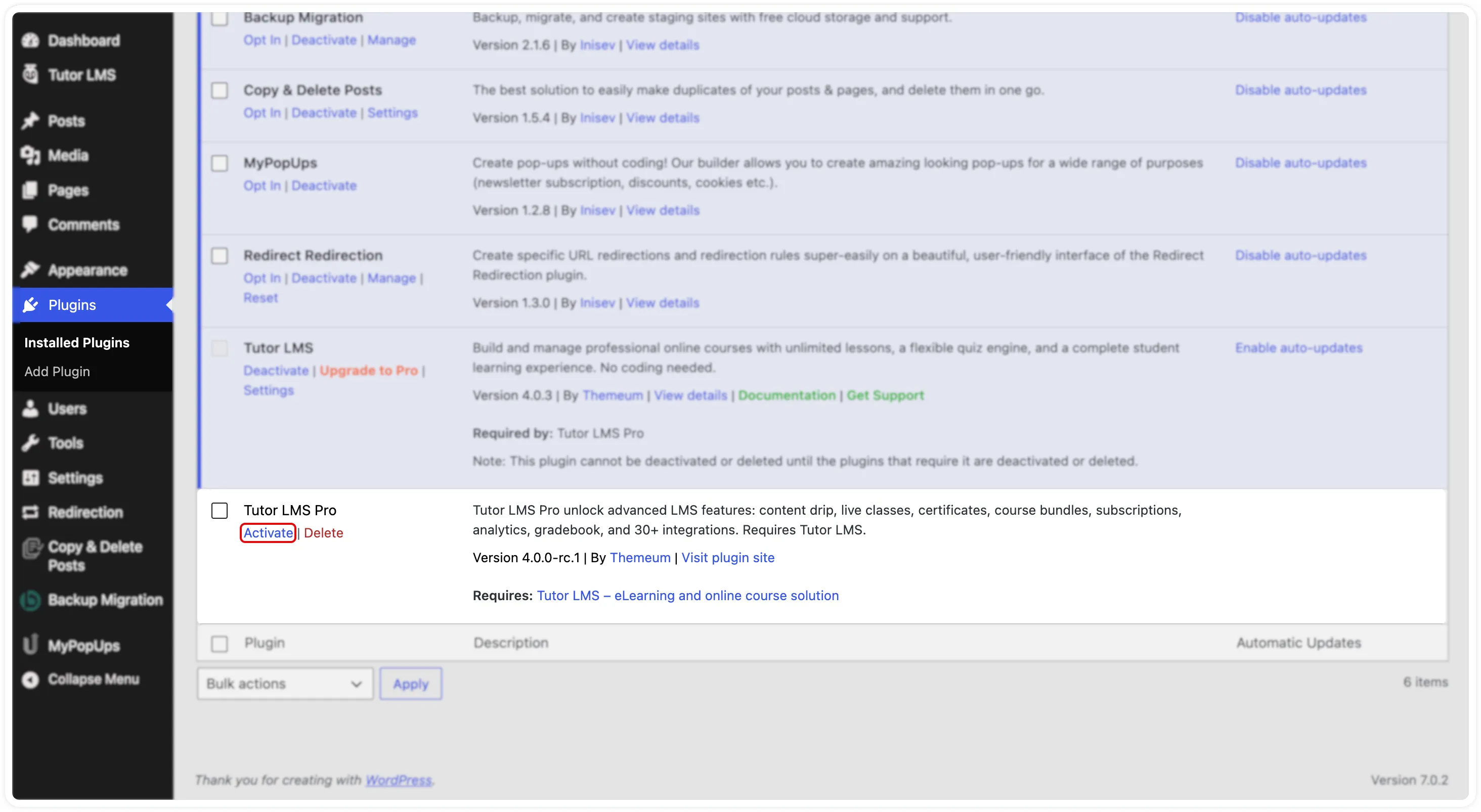The width and height of the screenshot is (1481, 812).
Task: Open Tutor LMS plugin Settings link
Action: point(269,390)
